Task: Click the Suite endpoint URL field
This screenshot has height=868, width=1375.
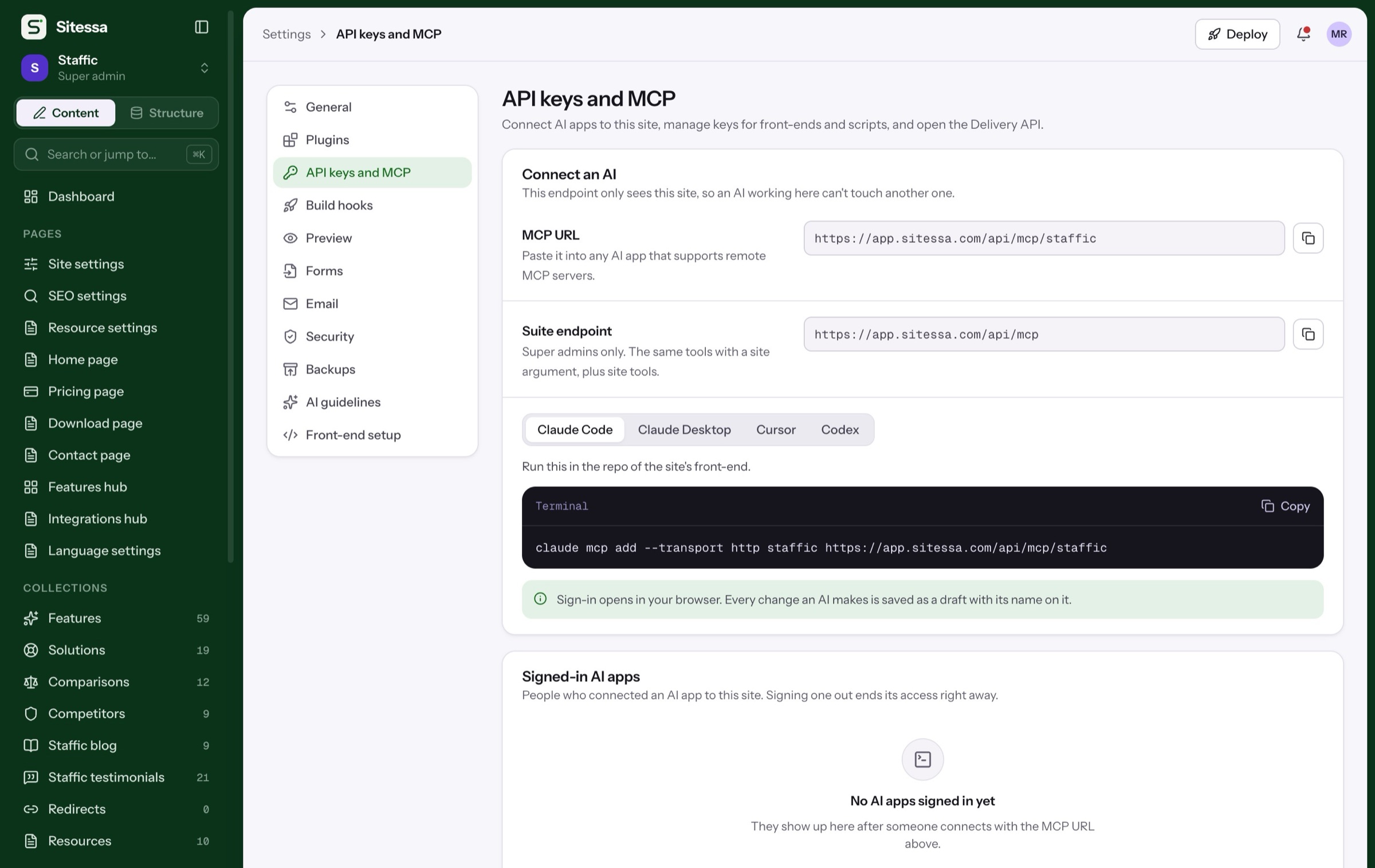Action: point(1044,334)
